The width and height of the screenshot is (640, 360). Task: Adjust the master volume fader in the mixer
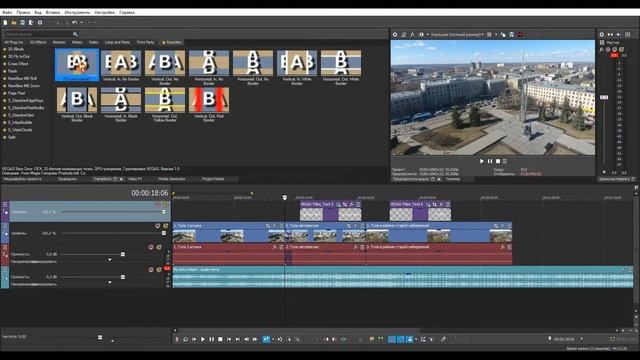(604, 97)
